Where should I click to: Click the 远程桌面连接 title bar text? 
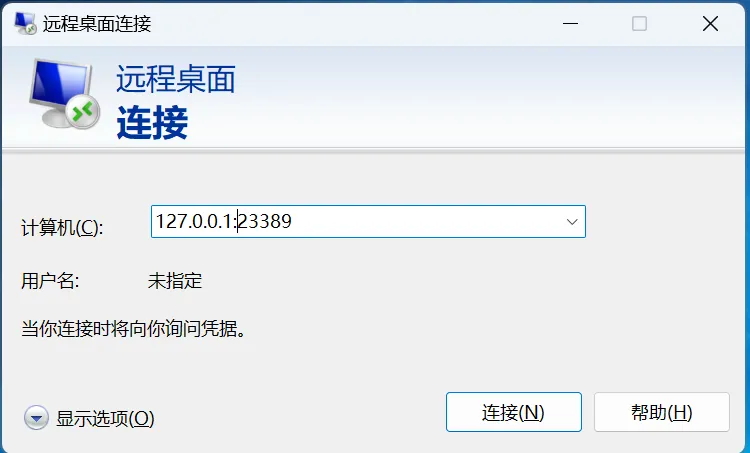pos(97,23)
